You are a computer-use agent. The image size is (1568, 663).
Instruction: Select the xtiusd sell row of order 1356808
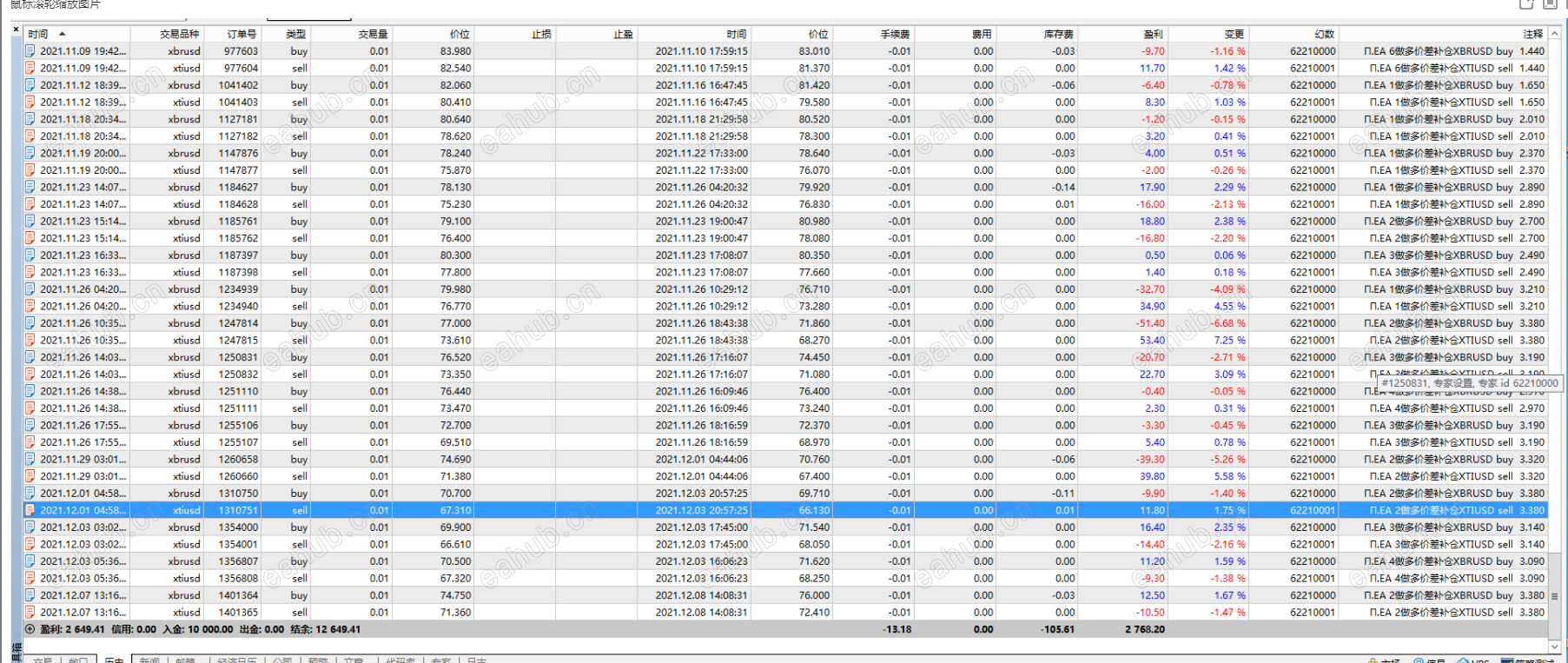point(785,579)
